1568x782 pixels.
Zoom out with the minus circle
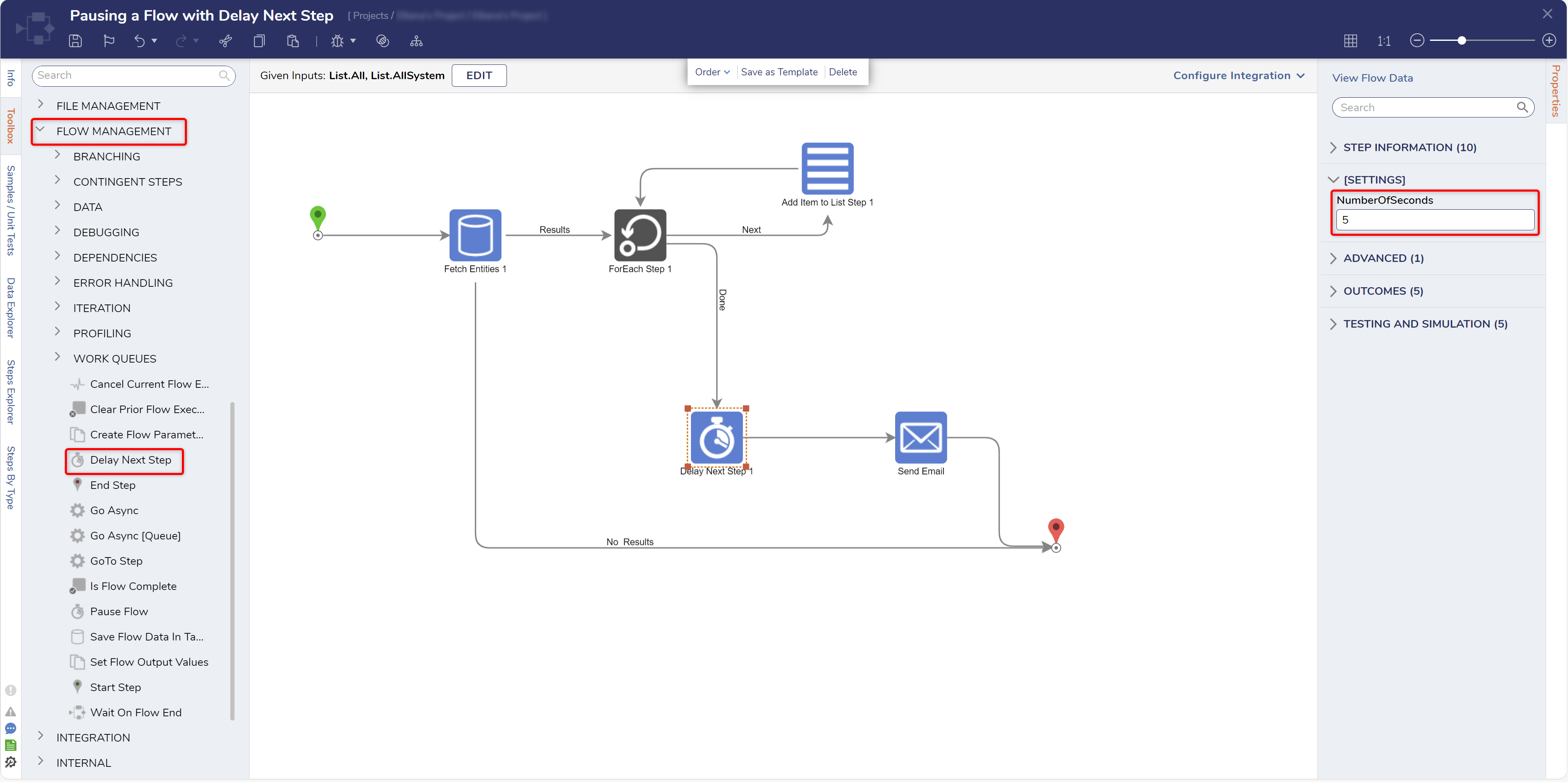coord(1417,41)
